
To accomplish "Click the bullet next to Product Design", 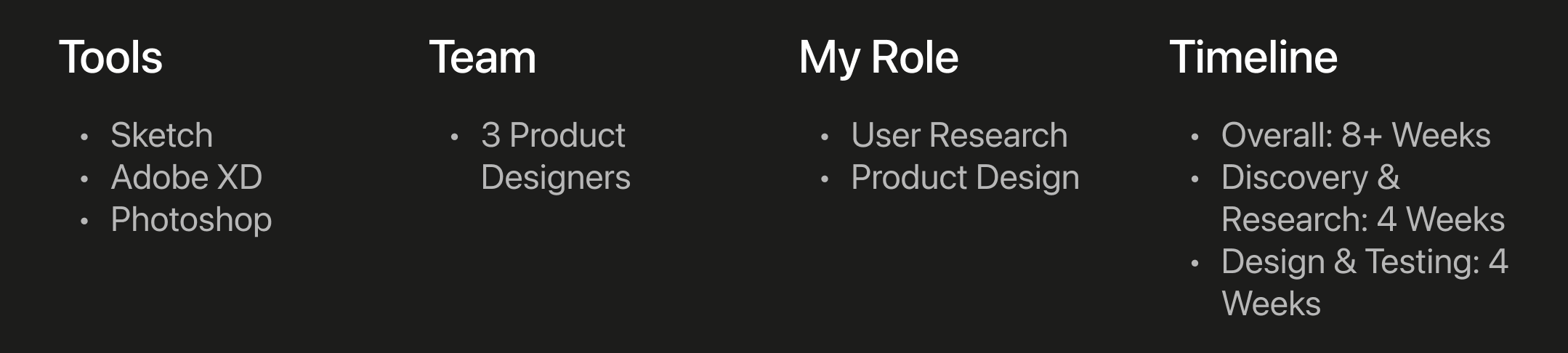I will (x=825, y=179).
